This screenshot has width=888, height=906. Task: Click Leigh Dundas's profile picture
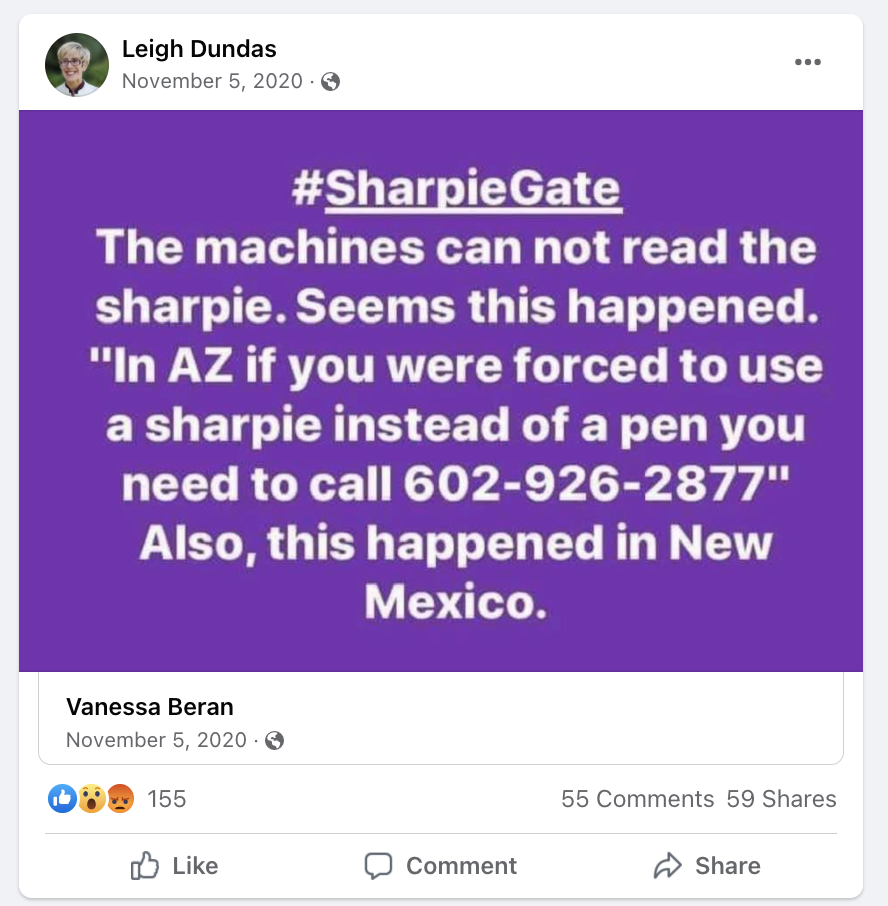pyautogui.click(x=77, y=64)
